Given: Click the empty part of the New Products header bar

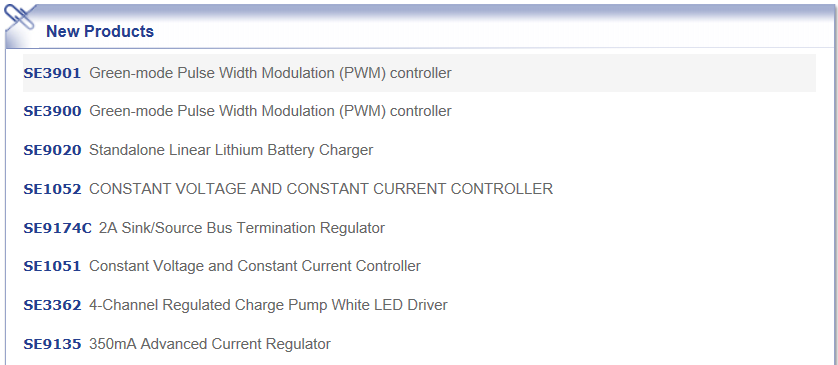Looking at the screenshot, I should click(492, 29).
